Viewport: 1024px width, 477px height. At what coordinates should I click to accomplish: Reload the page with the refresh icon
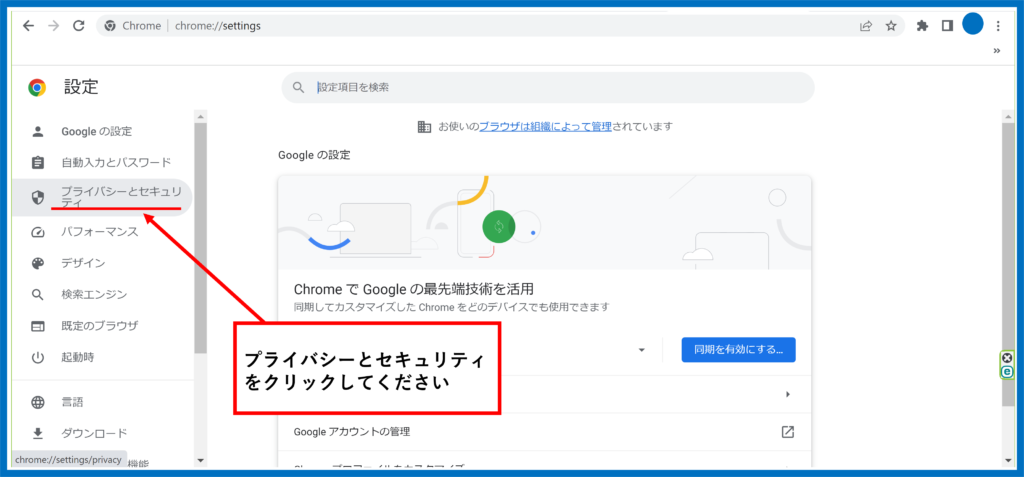click(x=79, y=26)
